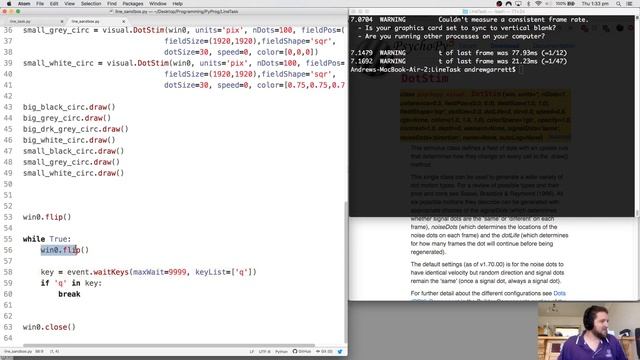The image size is (640, 360).
Task: Click the battery status indicator
Action: pyautogui.click(x=565, y=4)
